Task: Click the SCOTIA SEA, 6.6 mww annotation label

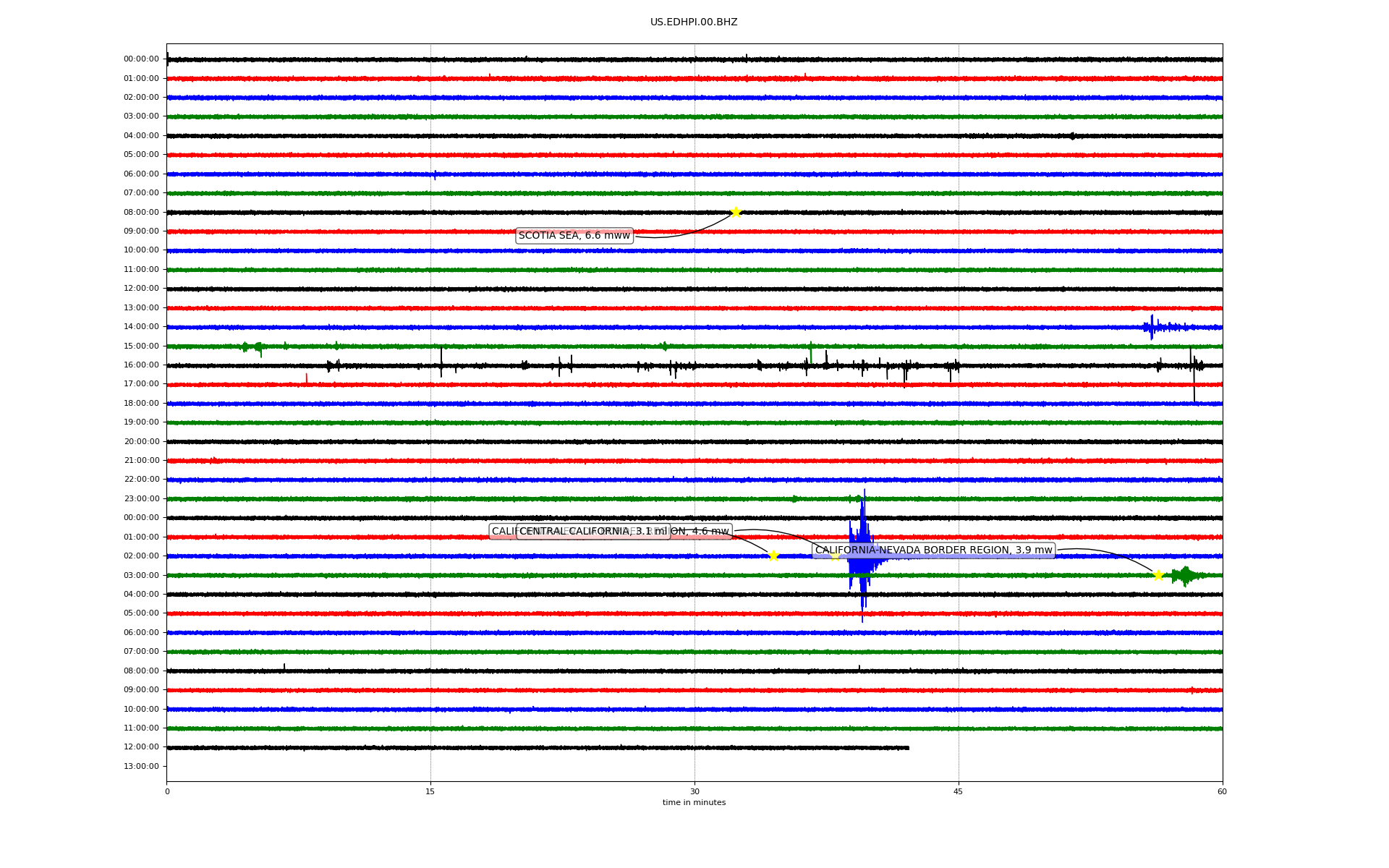Action: (574, 236)
